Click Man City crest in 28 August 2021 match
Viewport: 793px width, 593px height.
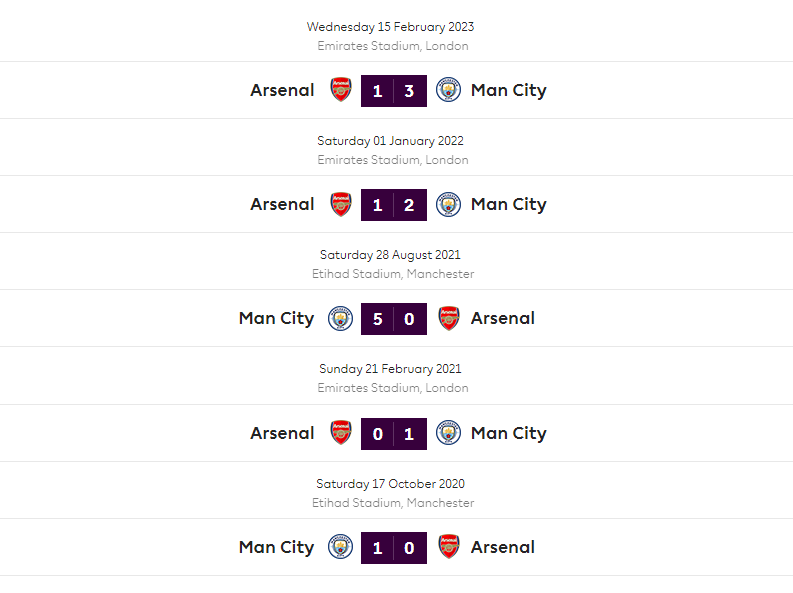point(341,319)
